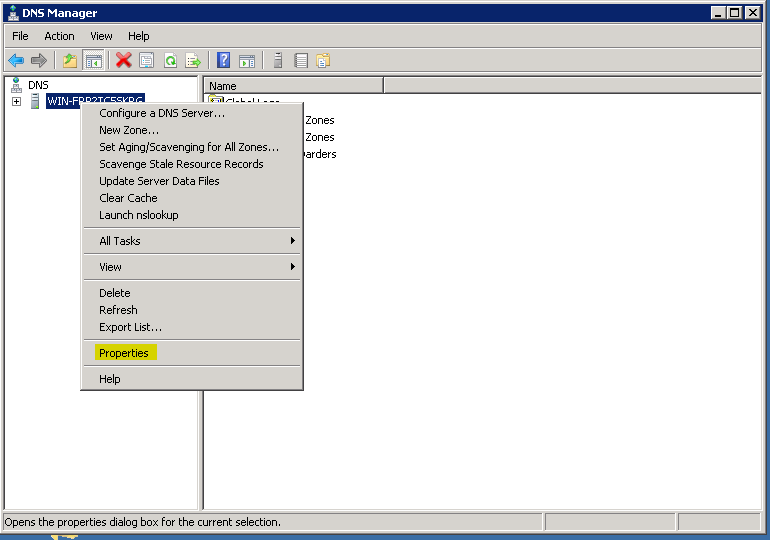
Task: Click the blue Help question mark icon
Action: point(224,60)
